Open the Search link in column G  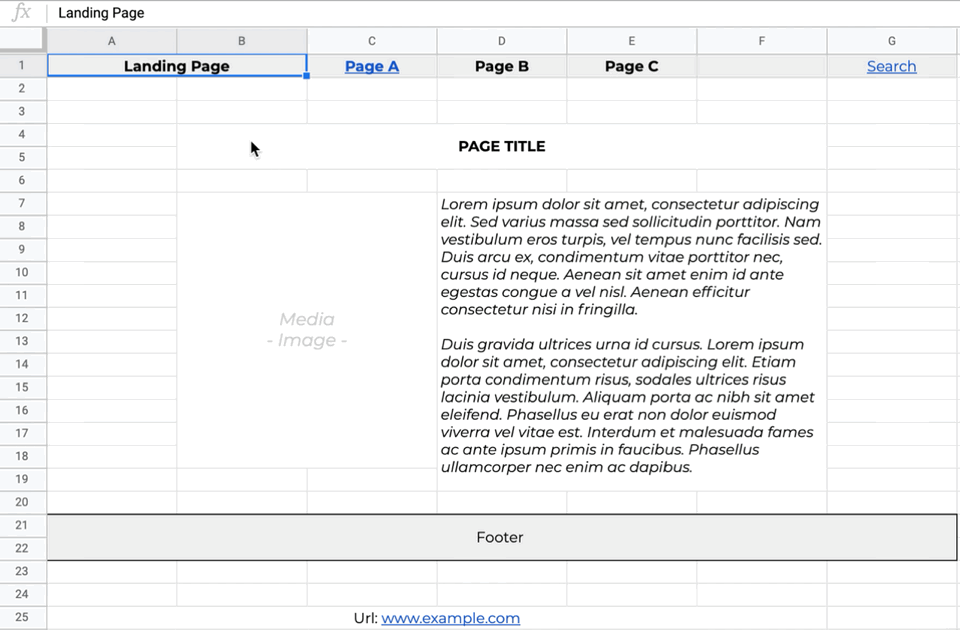pos(891,66)
